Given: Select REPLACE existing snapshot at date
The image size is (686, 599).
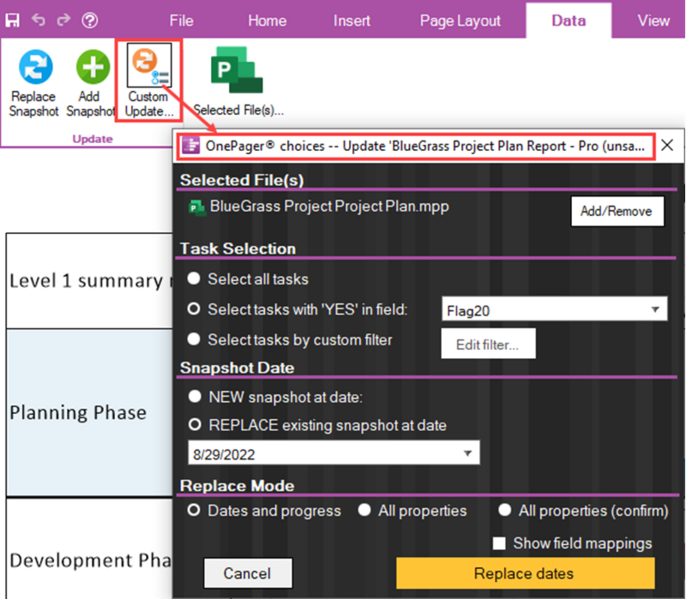Looking at the screenshot, I should coord(195,424).
